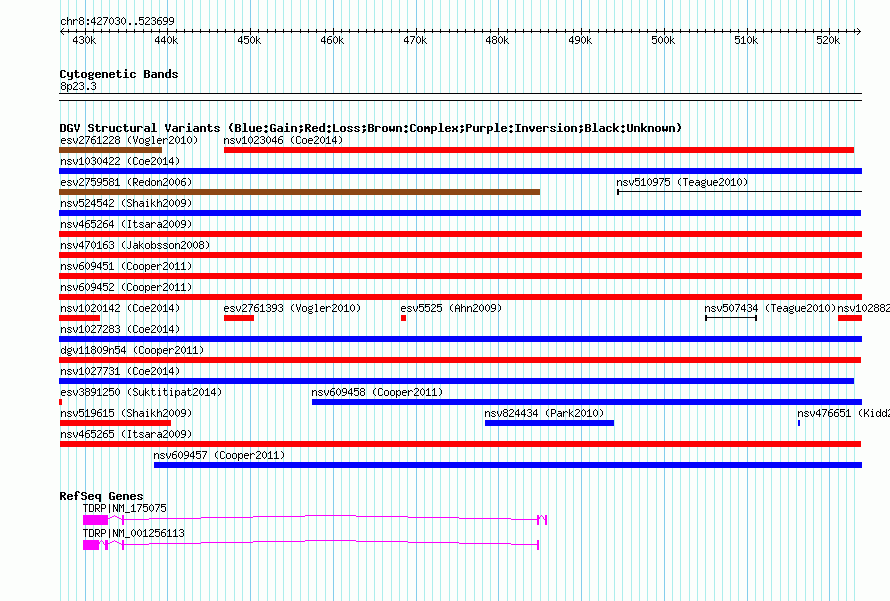890x601 pixels.
Task: Click the nsv609457 (Cooper2011) label text
Action: click(x=219, y=455)
